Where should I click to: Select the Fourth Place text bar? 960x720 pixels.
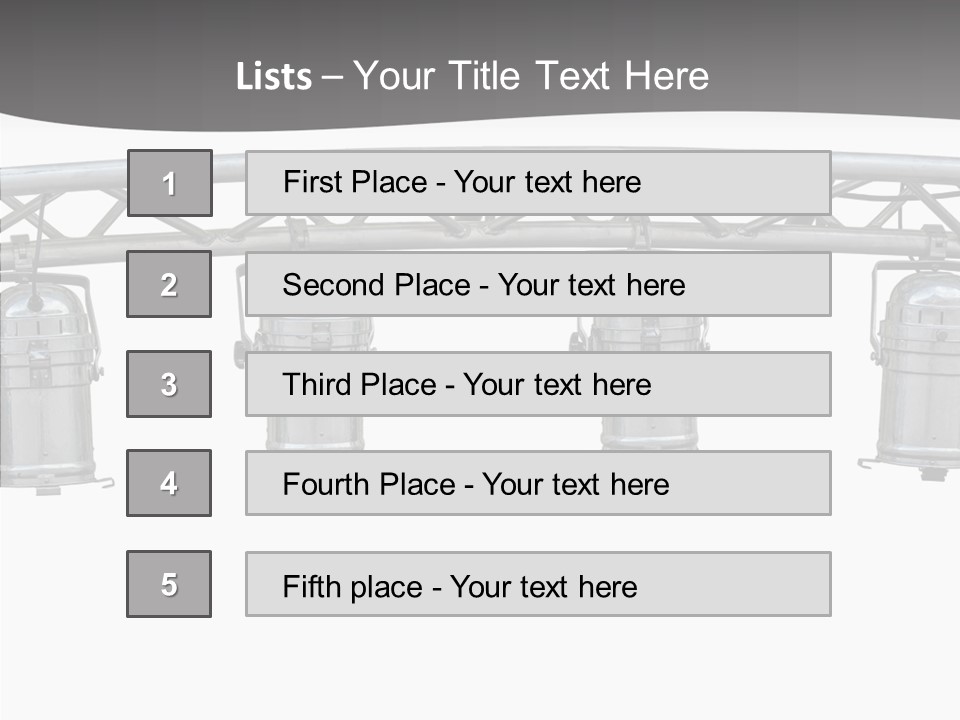coord(538,483)
